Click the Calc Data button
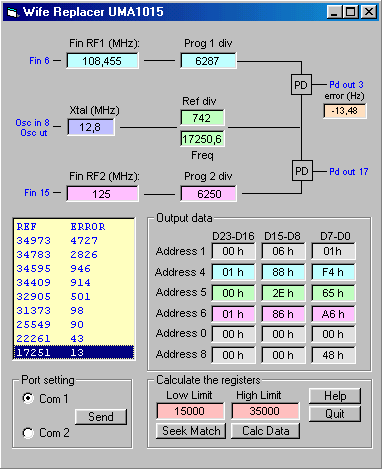 [266, 431]
